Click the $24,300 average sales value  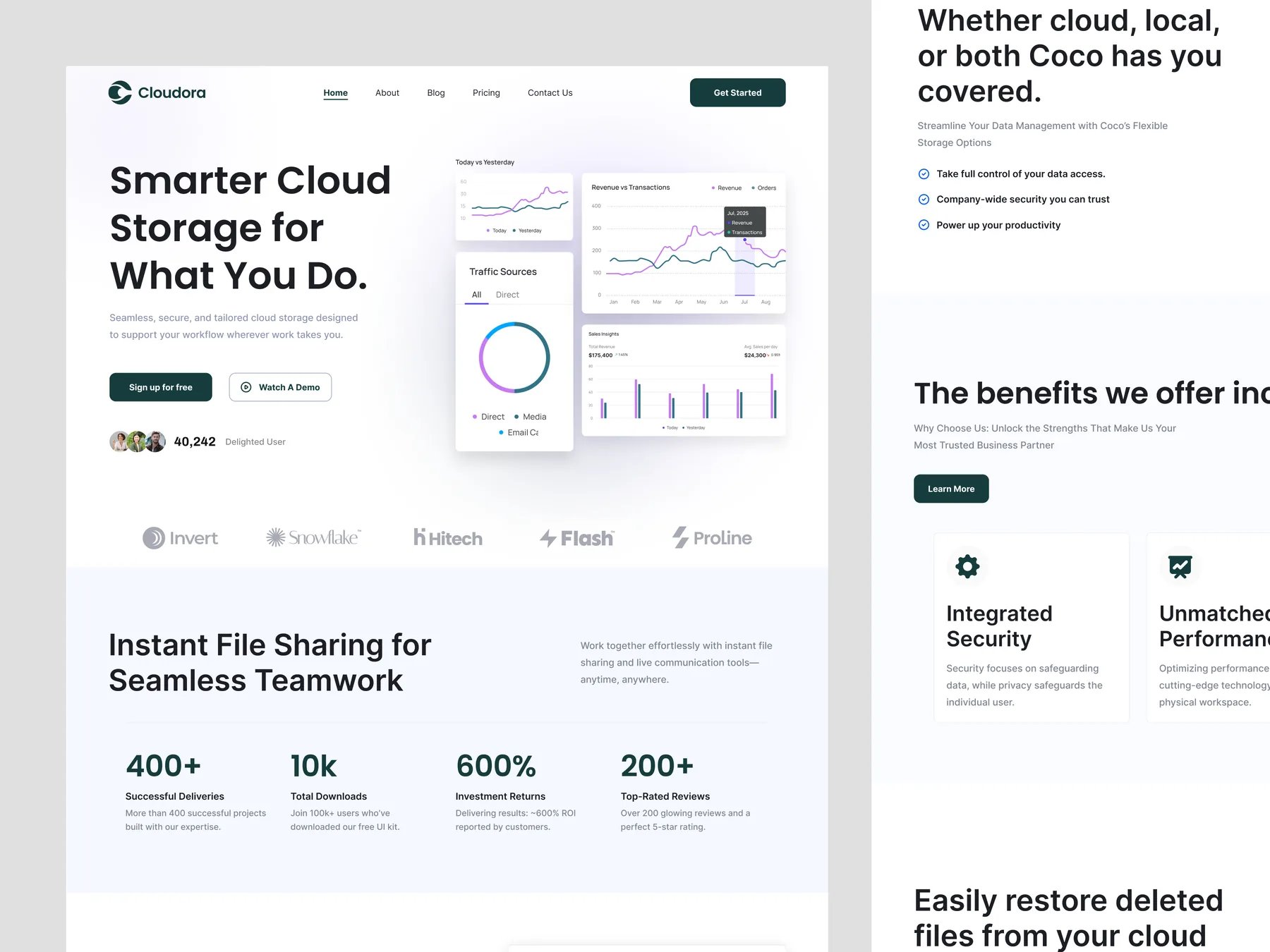click(755, 355)
